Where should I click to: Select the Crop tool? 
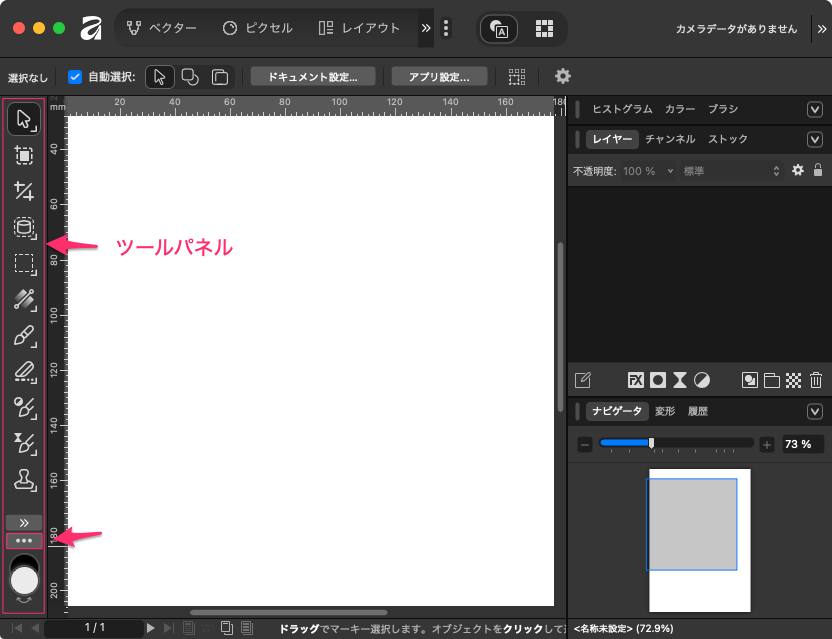coord(24,191)
